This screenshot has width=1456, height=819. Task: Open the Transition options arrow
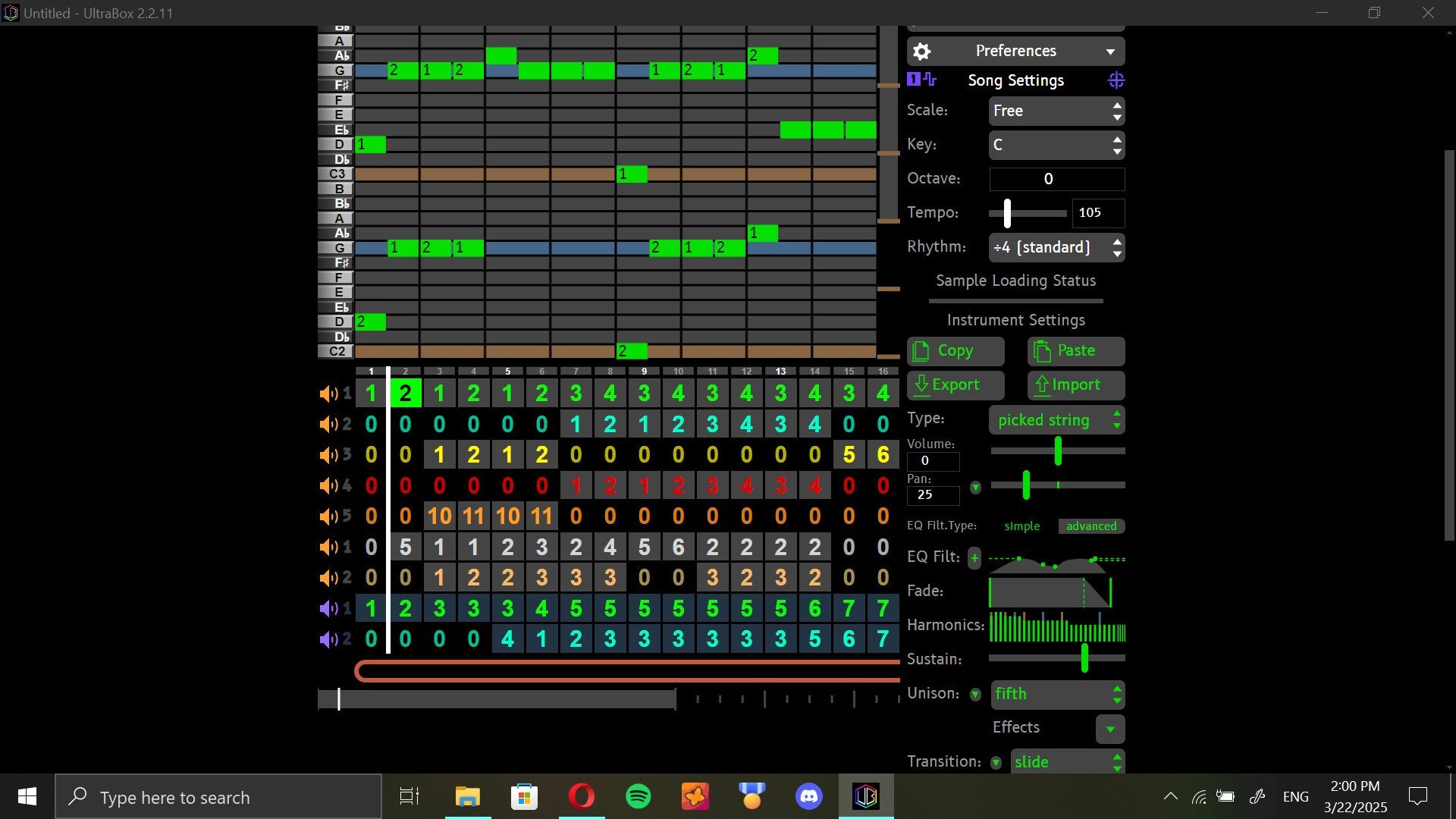[996, 763]
